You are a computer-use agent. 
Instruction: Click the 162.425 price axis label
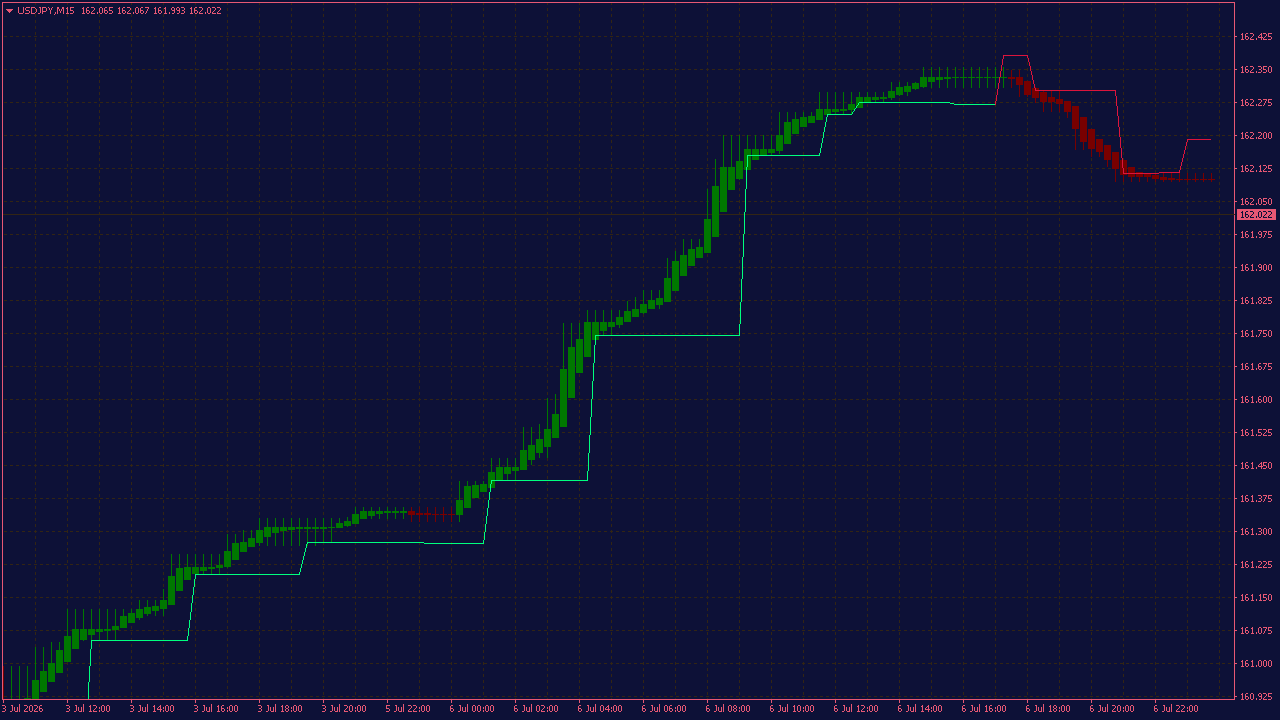click(1256, 37)
